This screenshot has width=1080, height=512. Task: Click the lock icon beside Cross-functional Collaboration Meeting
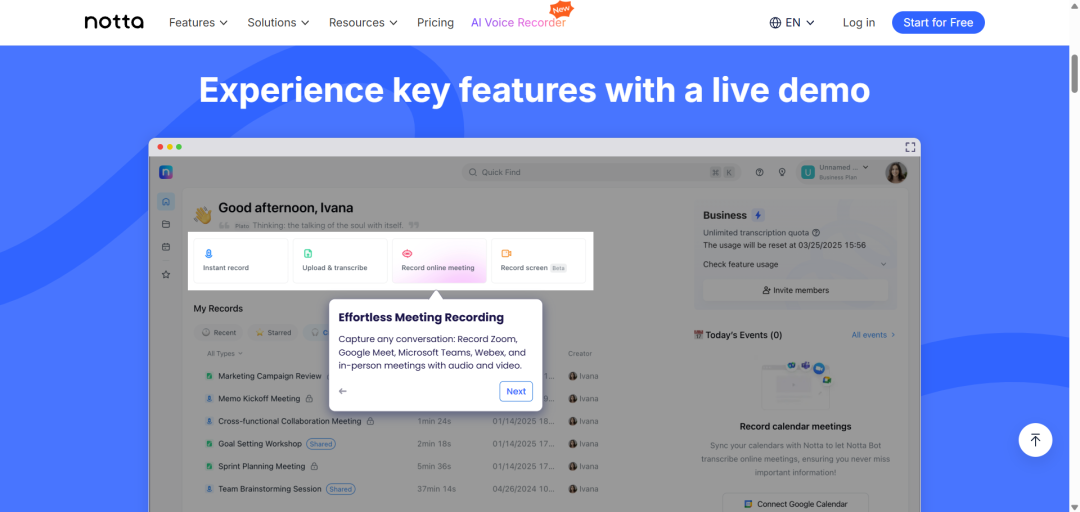(370, 421)
